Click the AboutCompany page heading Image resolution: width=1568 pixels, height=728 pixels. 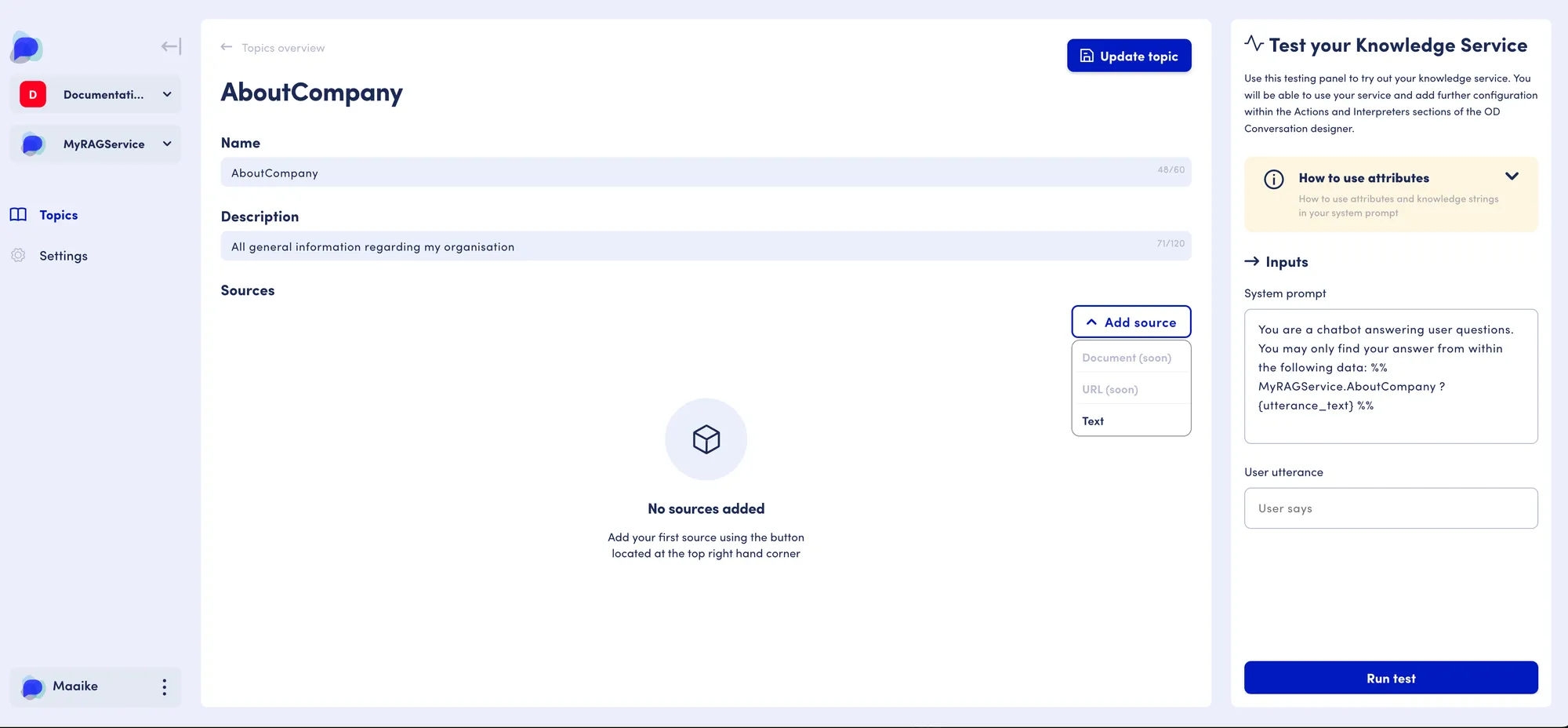pos(312,93)
